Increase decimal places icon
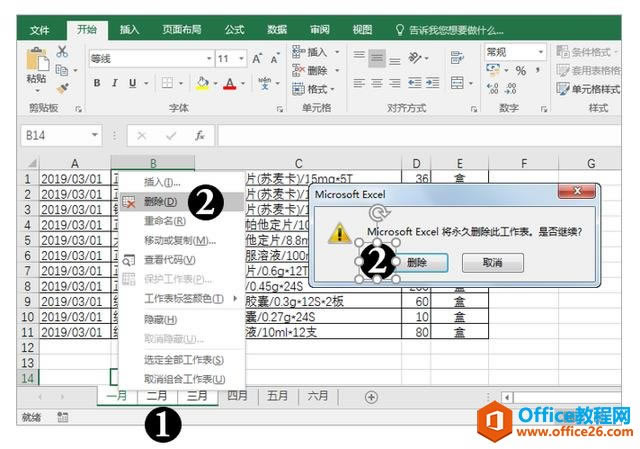Screen dimensions: 640x449 coord(493,89)
